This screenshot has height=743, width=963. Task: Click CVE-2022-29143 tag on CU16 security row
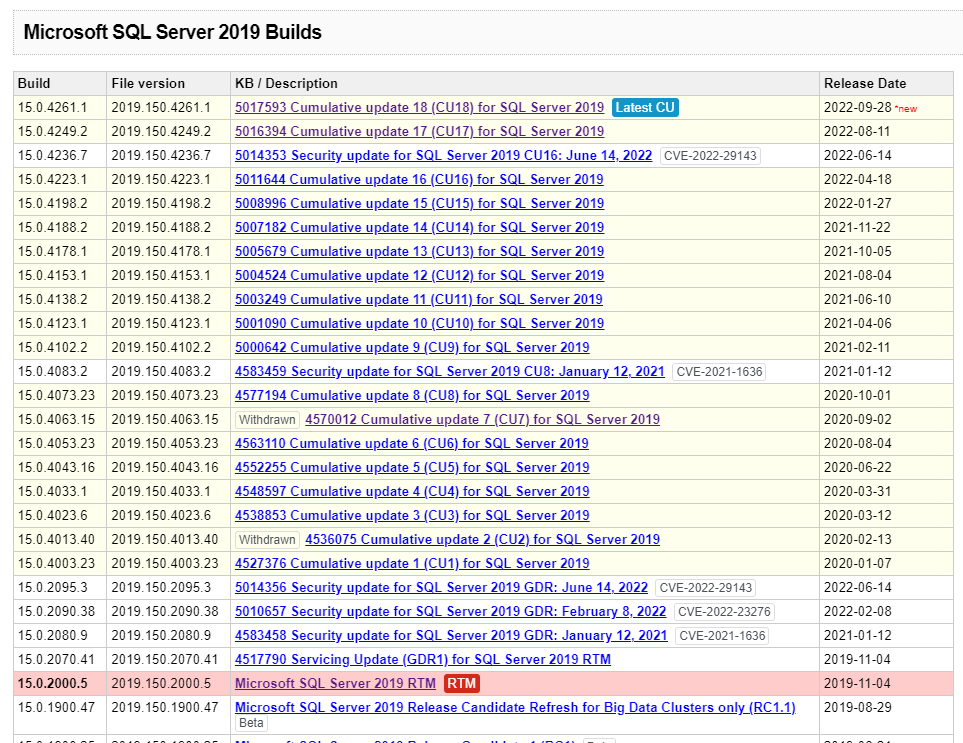click(x=710, y=156)
